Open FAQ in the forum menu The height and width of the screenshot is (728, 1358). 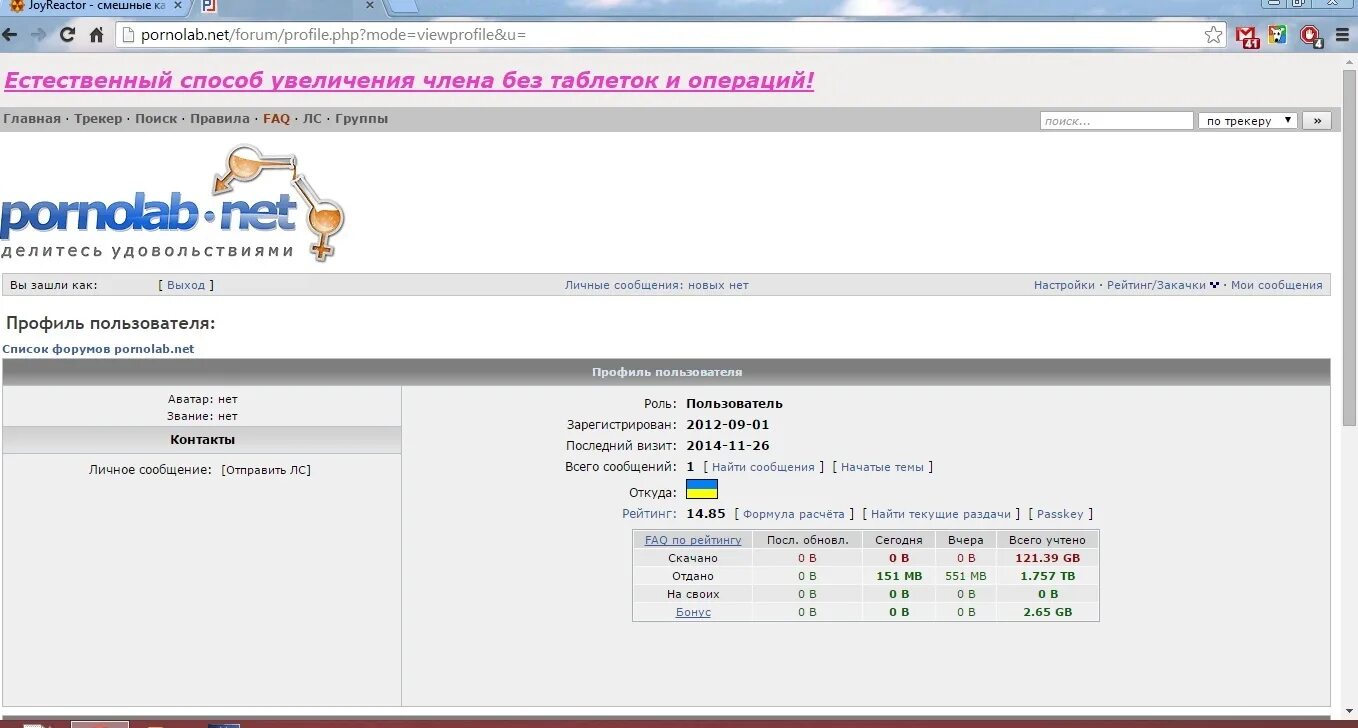pyautogui.click(x=276, y=118)
